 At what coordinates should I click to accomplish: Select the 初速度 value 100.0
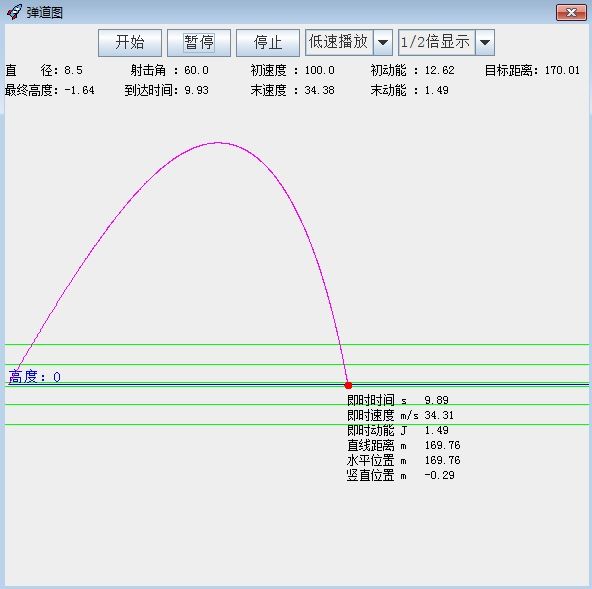319,70
